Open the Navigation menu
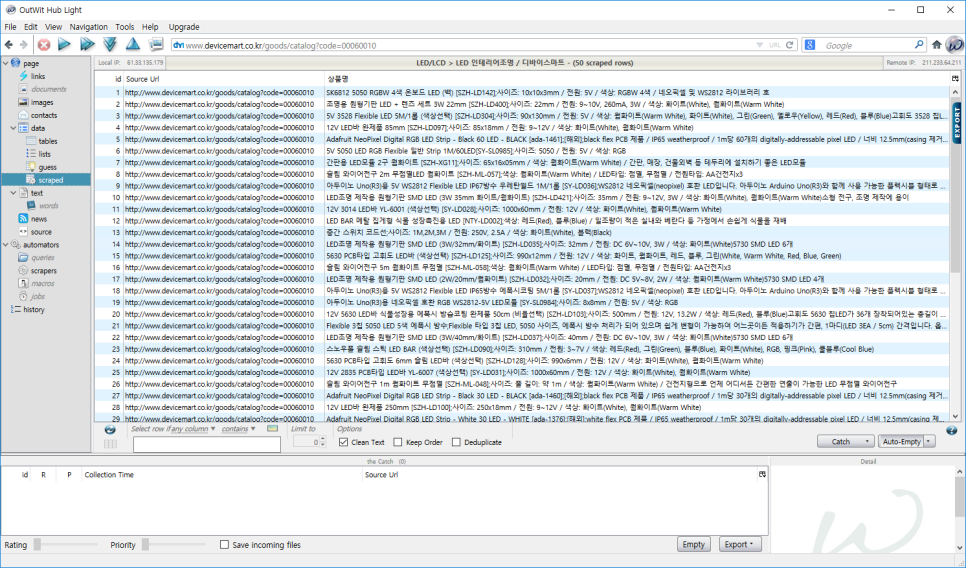 [89, 27]
